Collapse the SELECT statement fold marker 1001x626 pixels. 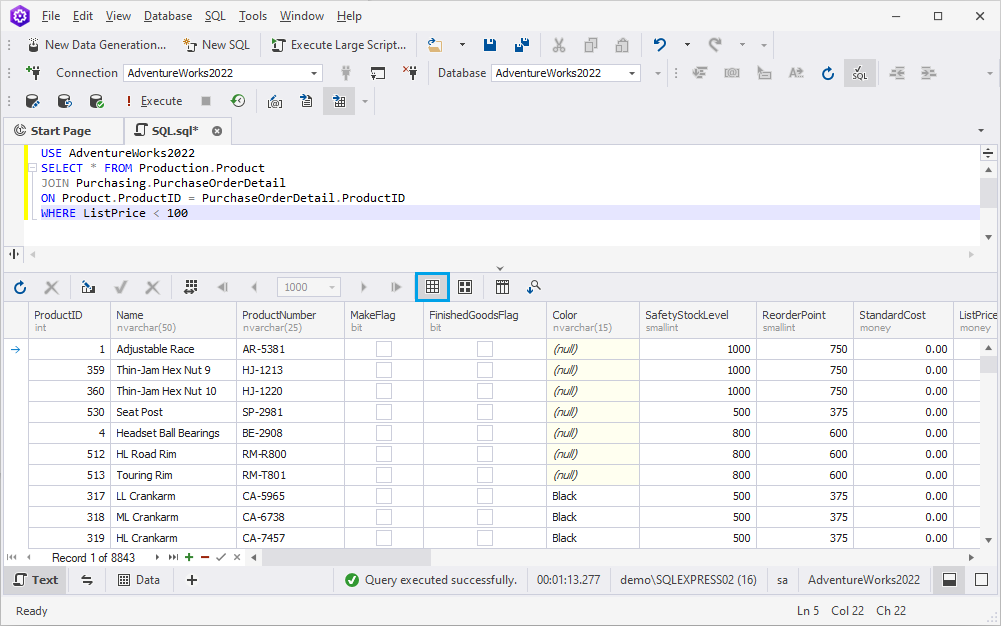pyautogui.click(x=32, y=168)
